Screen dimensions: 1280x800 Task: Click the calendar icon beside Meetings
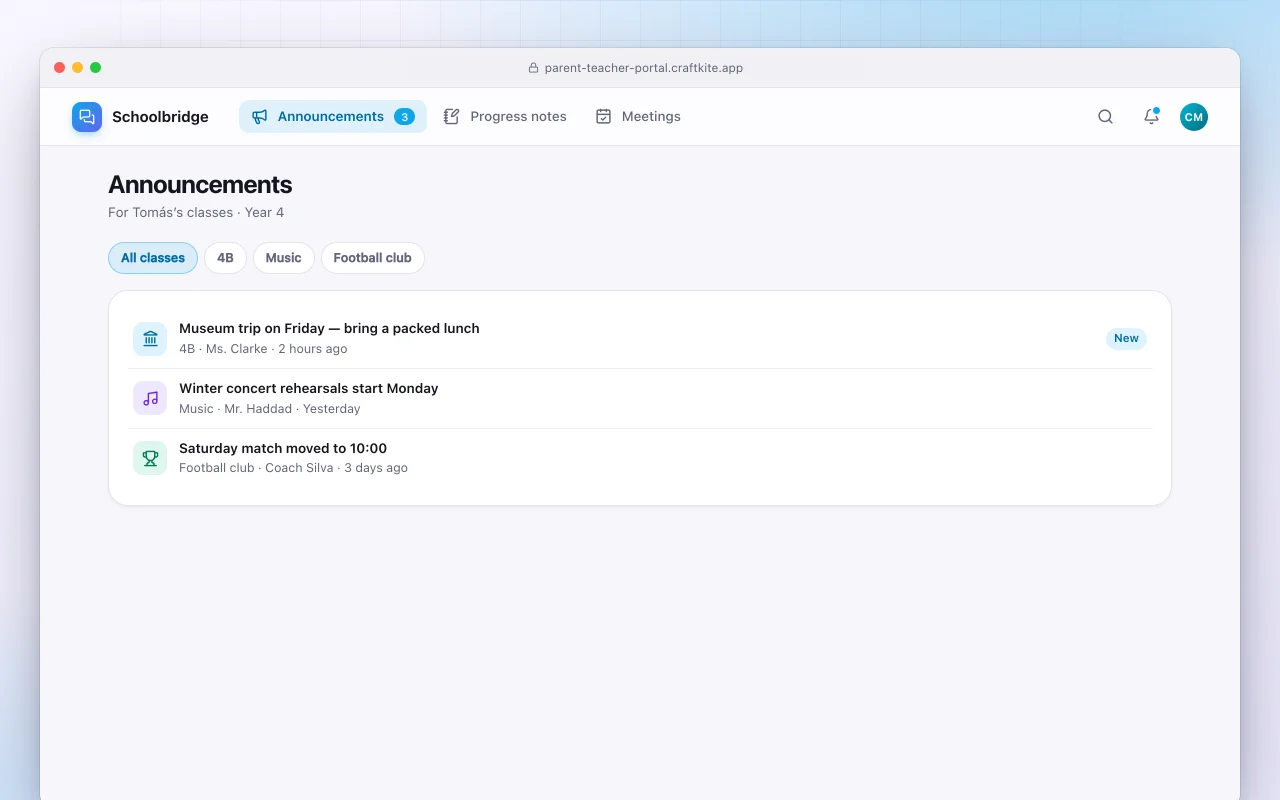603,117
